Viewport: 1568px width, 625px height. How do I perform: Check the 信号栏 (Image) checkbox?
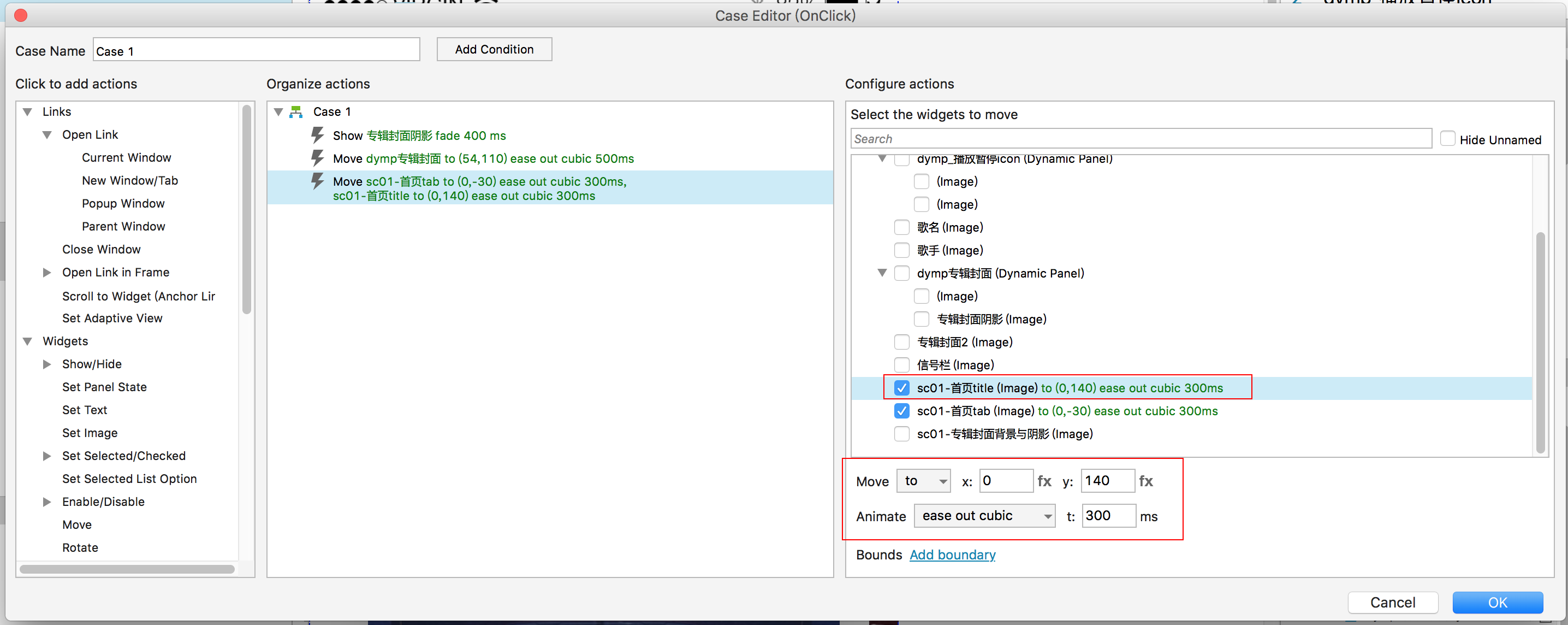901,365
